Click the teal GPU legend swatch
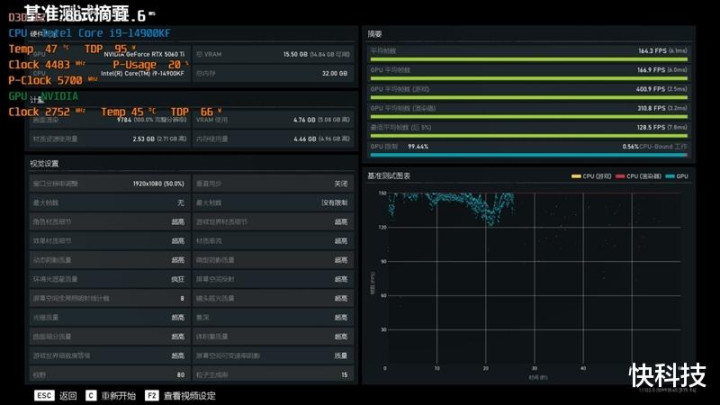 tap(670, 176)
